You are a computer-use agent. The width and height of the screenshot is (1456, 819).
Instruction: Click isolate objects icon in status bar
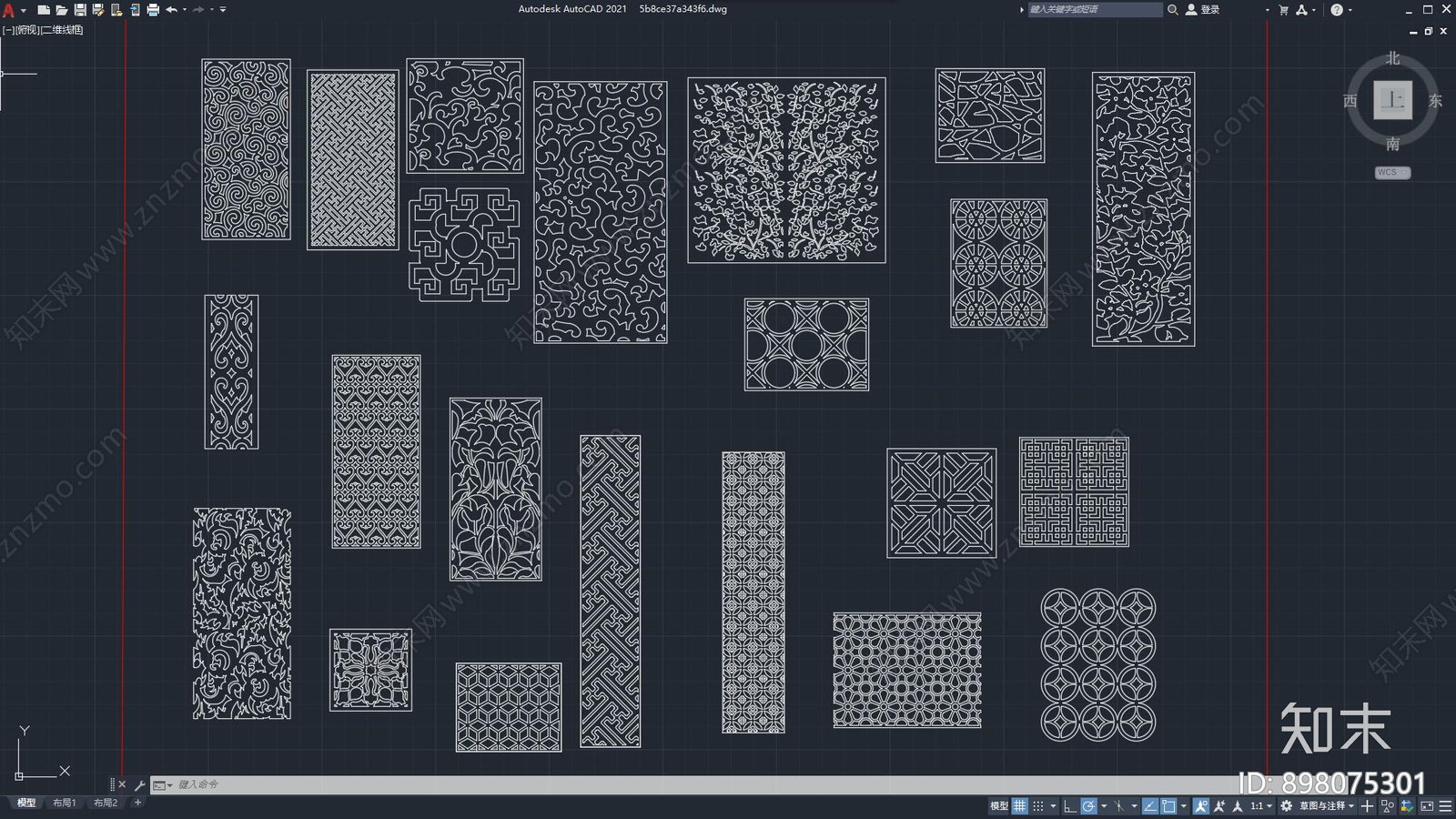pyautogui.click(x=1388, y=805)
